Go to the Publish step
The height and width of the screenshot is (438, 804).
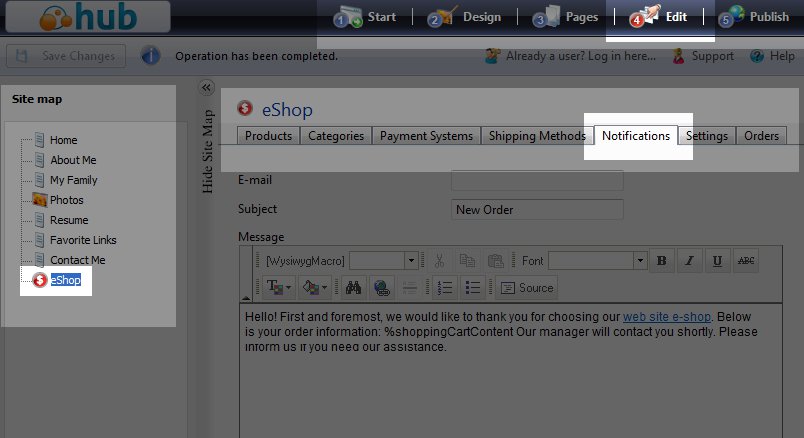point(754,17)
